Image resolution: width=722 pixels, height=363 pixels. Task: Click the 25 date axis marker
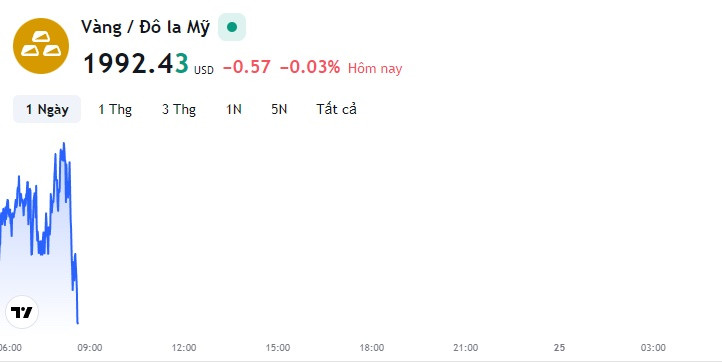click(x=559, y=348)
